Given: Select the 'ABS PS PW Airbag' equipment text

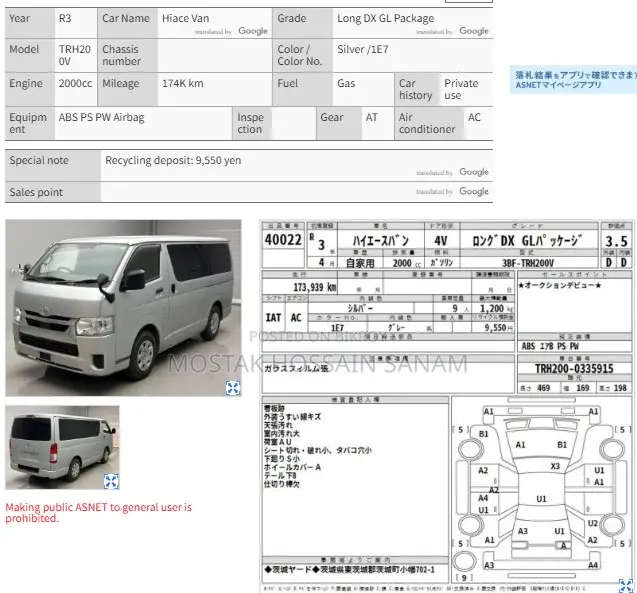Looking at the screenshot, I should pyautogui.click(x=102, y=117).
